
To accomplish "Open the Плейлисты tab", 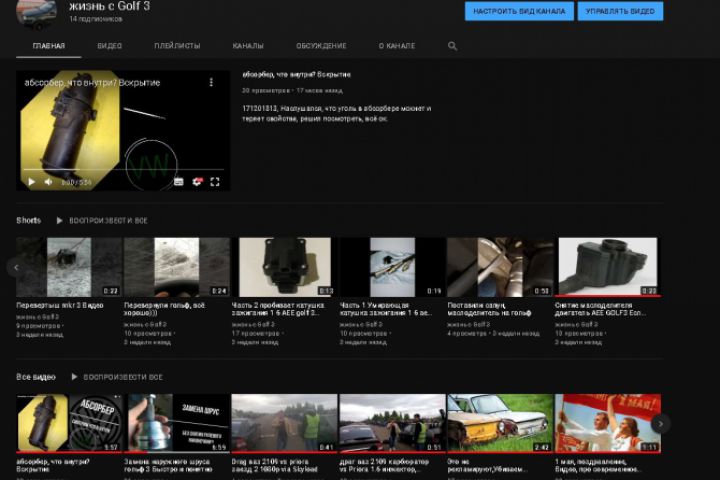I will (x=177, y=46).
